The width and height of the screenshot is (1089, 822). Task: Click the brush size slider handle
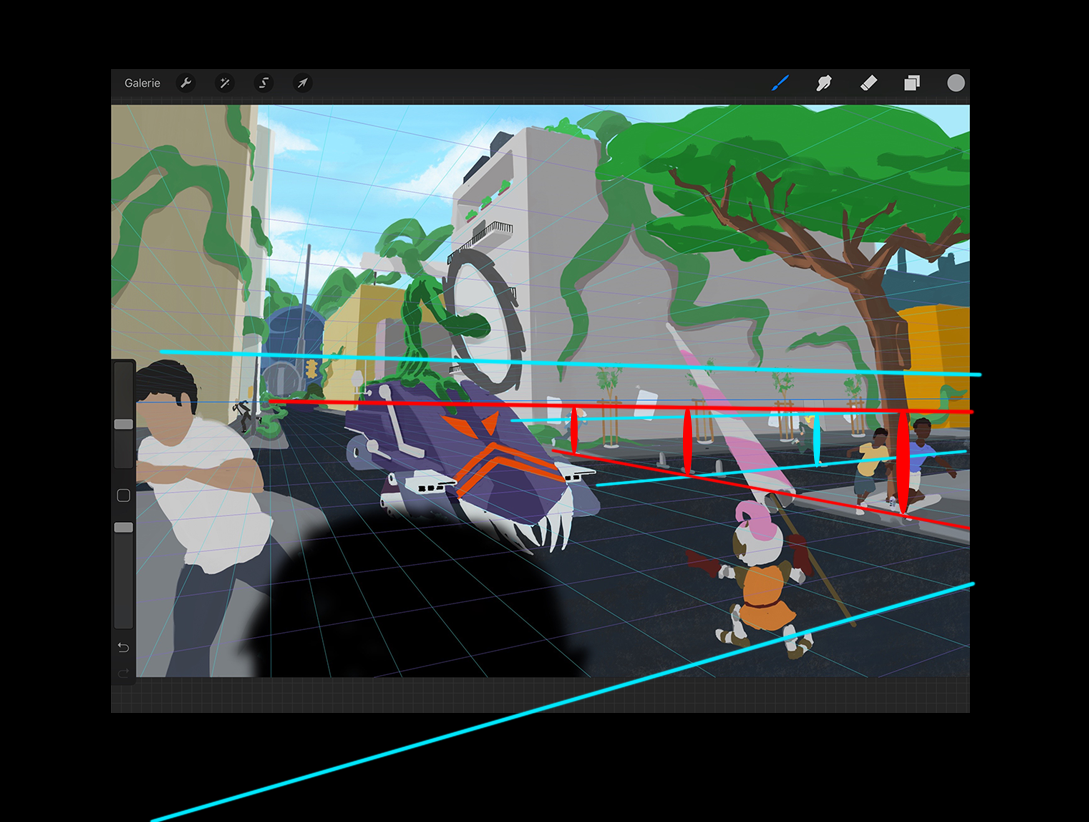click(x=123, y=424)
